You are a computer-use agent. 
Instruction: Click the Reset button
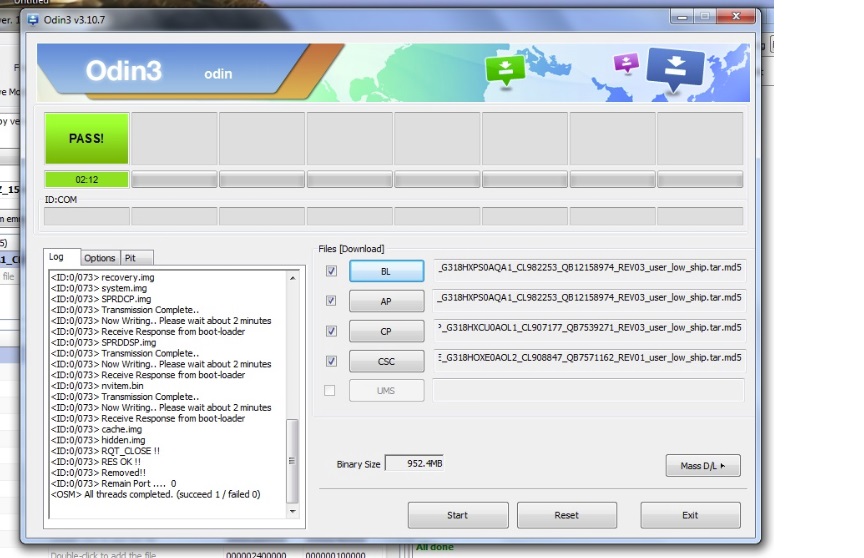click(566, 515)
